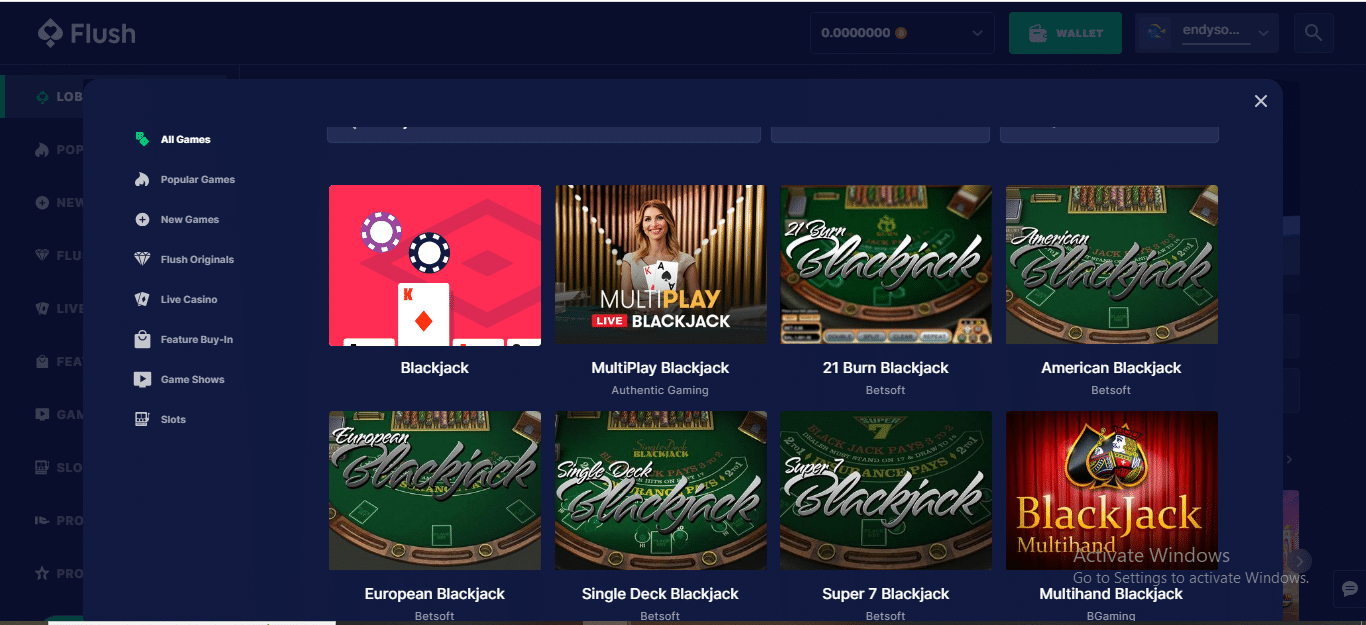Open the middle filter dropdown above games
This screenshot has height=625, width=1366.
coord(880,131)
